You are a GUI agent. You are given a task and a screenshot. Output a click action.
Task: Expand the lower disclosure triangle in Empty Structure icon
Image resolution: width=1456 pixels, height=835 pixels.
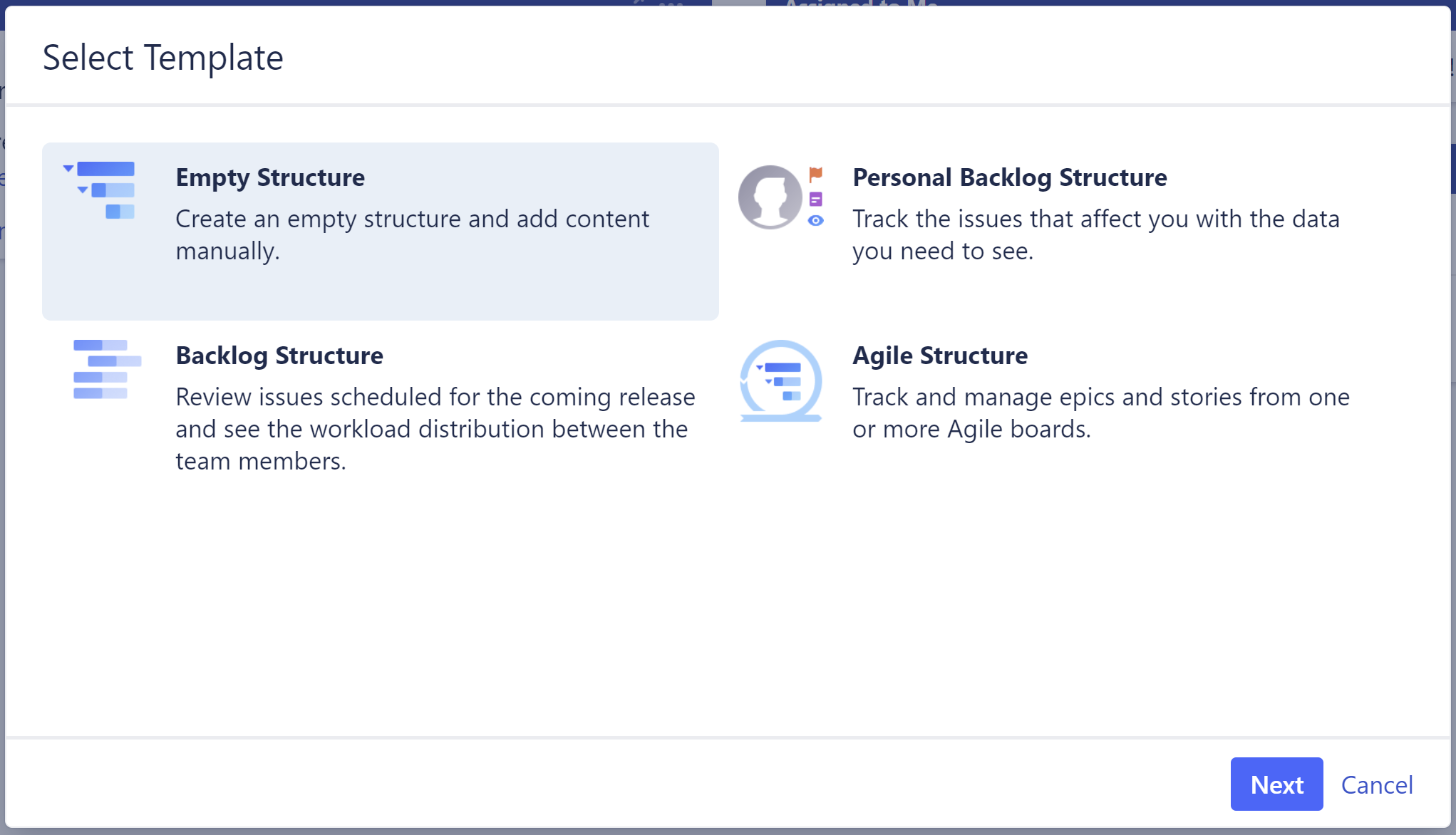(83, 191)
